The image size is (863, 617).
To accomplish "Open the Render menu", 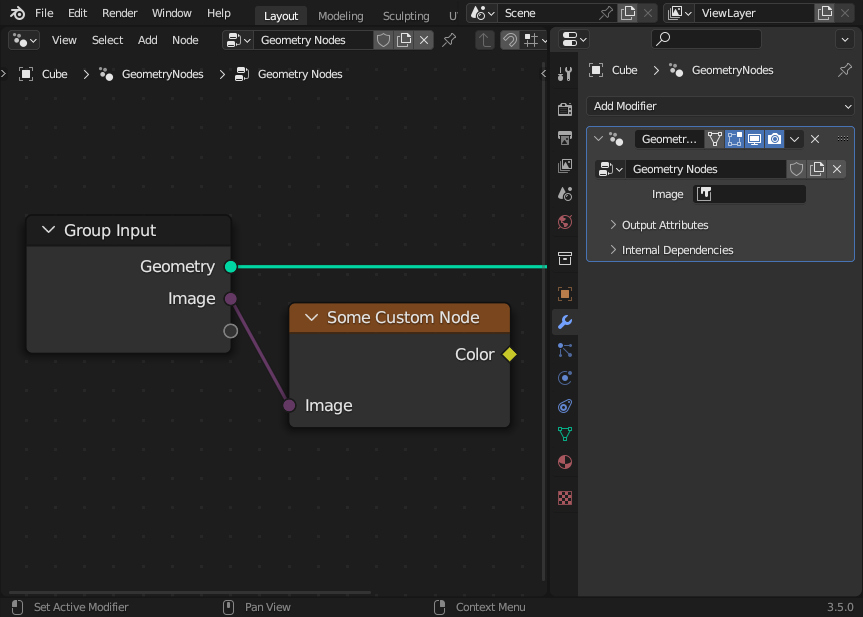I will pyautogui.click(x=119, y=13).
